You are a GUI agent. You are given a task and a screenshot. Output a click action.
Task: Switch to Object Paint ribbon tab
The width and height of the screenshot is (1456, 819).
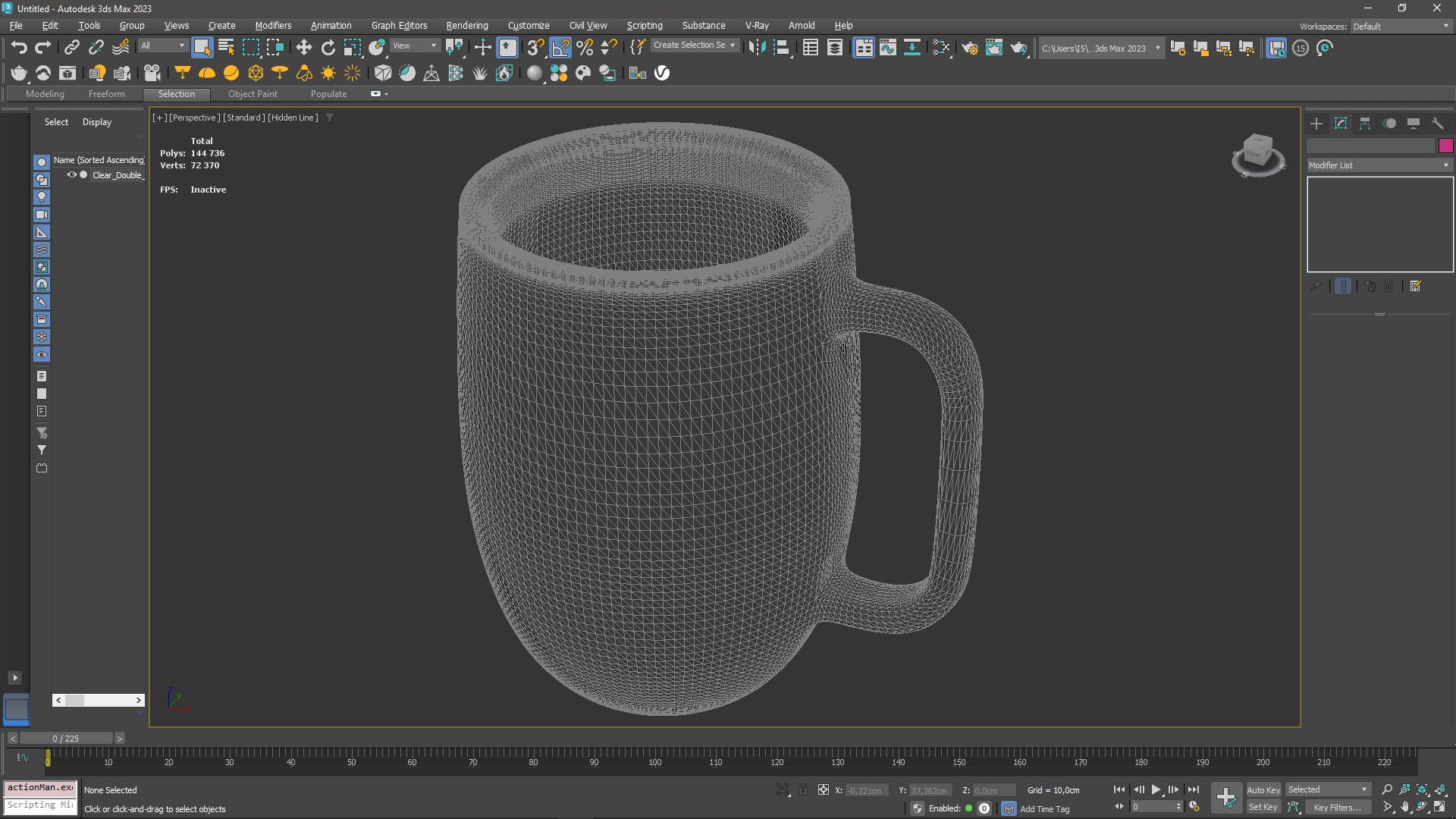click(x=253, y=94)
